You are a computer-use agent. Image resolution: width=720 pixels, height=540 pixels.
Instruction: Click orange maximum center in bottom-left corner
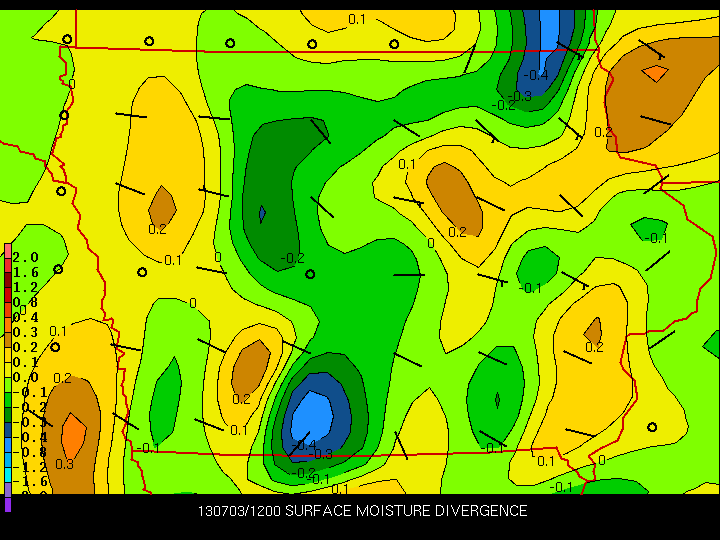click(x=72, y=435)
